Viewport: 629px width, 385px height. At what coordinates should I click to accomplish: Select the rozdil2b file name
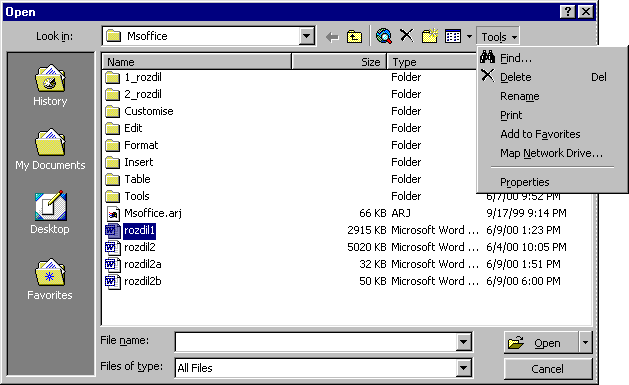point(143,282)
